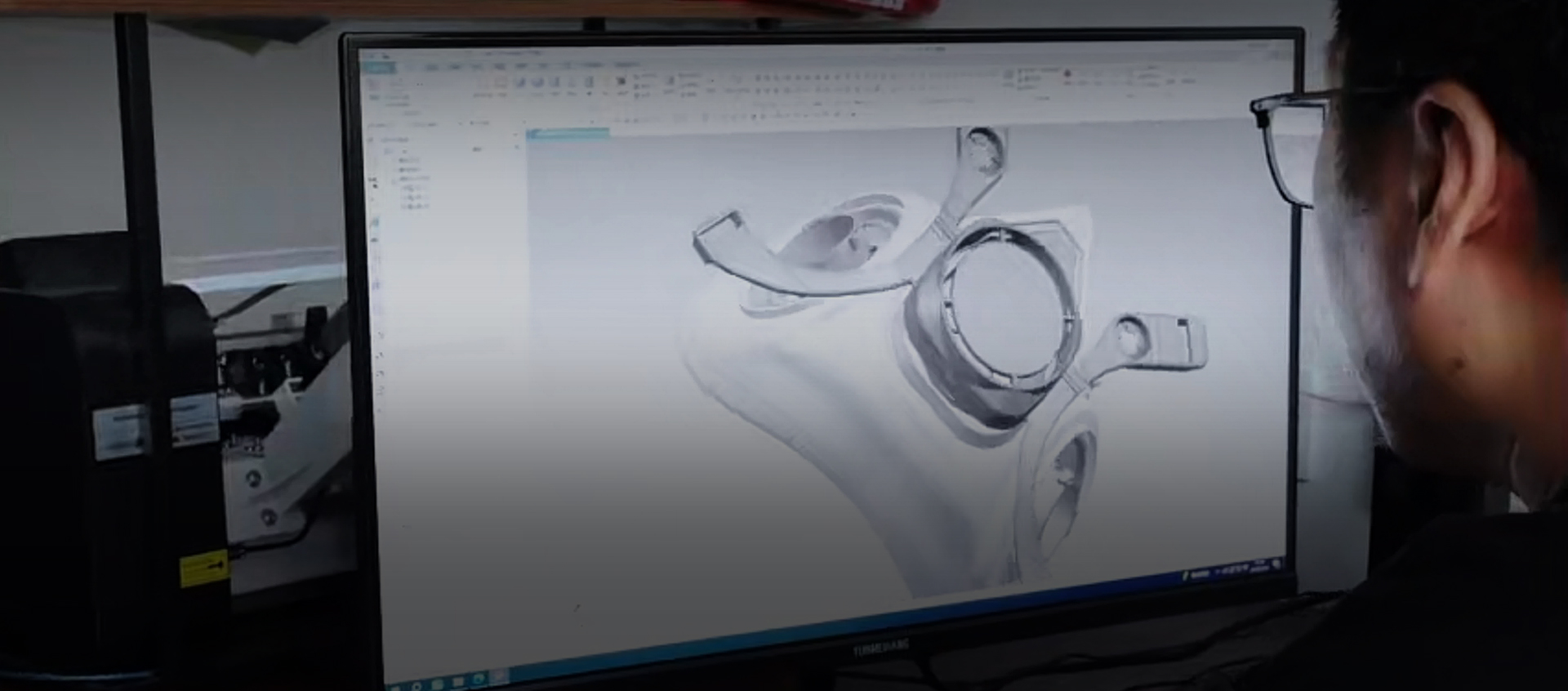Click the dark square icon in ribbon toolbar
This screenshot has width=1568, height=691.
coord(621,81)
